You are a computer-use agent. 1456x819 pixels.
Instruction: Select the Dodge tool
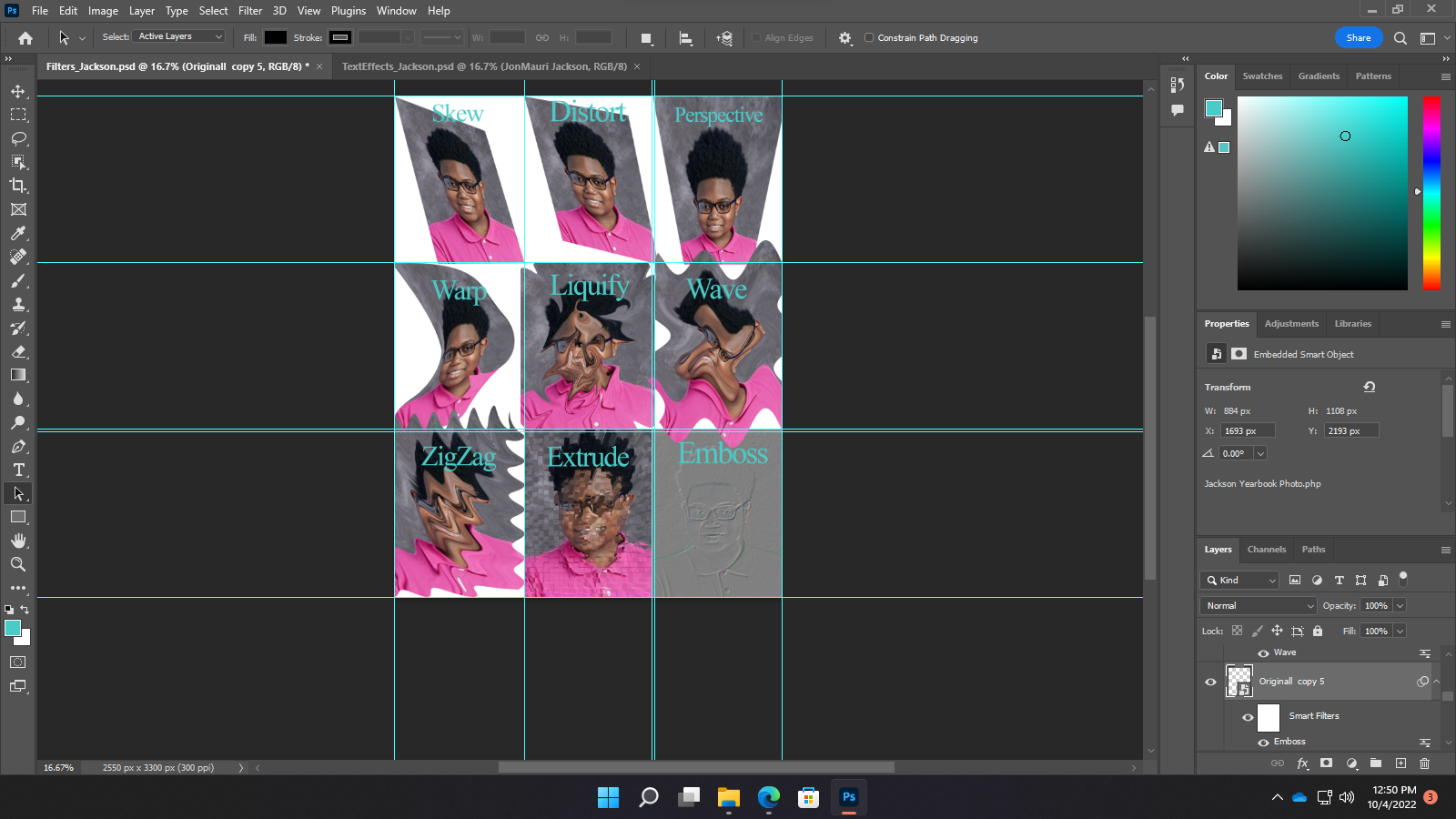(x=18, y=422)
